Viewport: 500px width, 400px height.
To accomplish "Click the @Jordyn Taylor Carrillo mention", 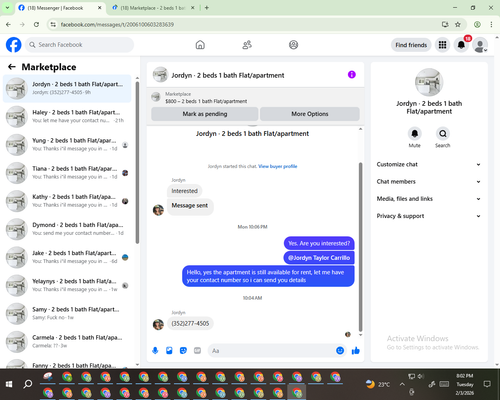I will pyautogui.click(x=319, y=258).
